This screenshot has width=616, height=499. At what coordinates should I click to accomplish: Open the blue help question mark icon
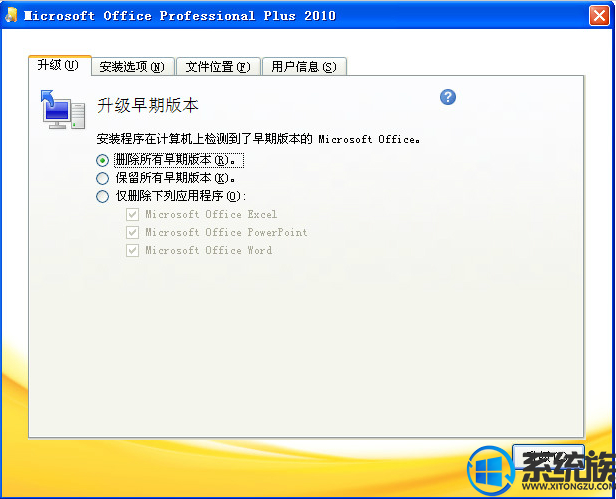click(x=448, y=97)
